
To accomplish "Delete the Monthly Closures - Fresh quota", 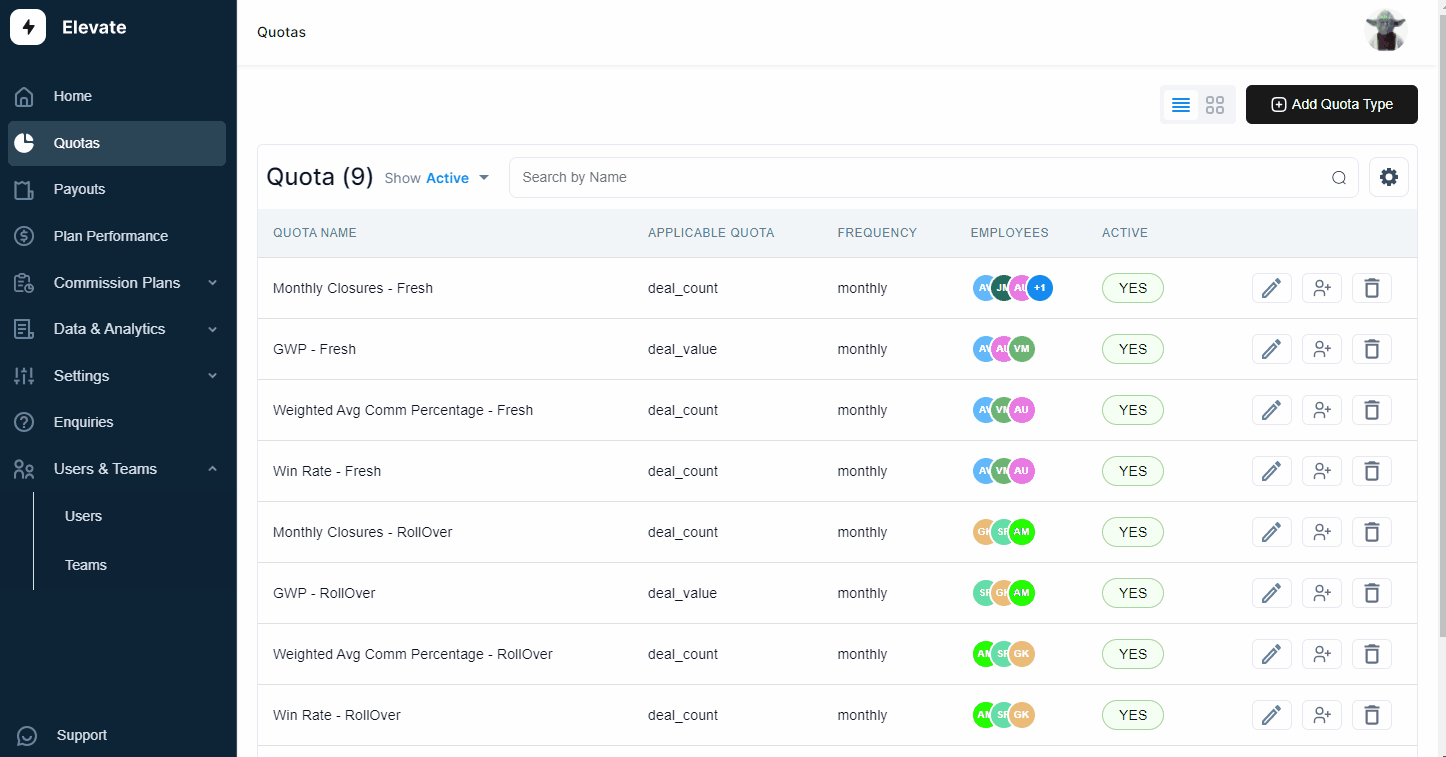I will (x=1372, y=288).
